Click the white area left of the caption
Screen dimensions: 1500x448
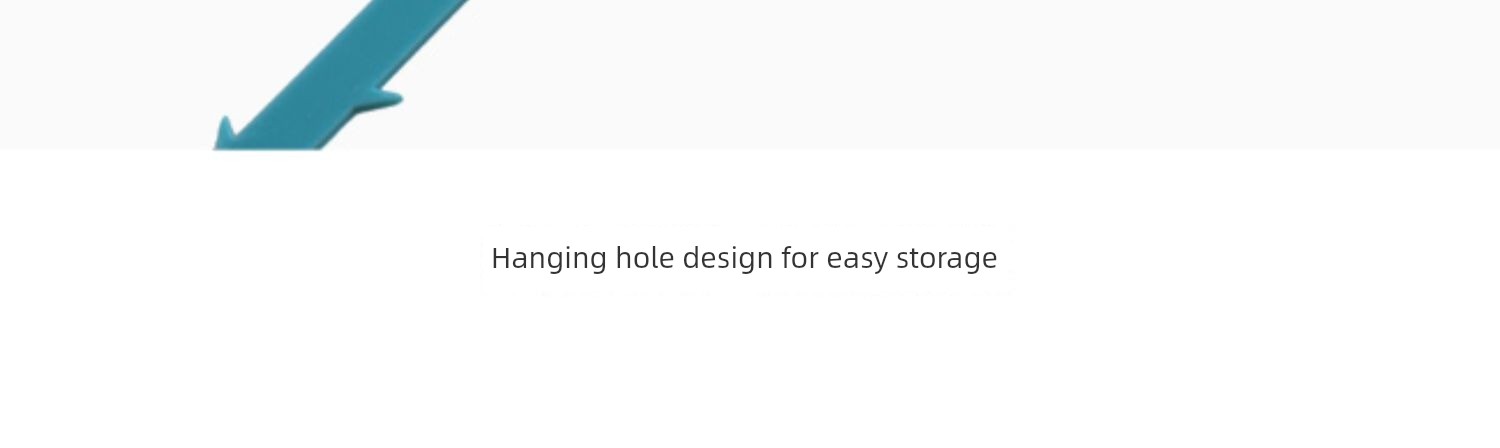(x=240, y=258)
